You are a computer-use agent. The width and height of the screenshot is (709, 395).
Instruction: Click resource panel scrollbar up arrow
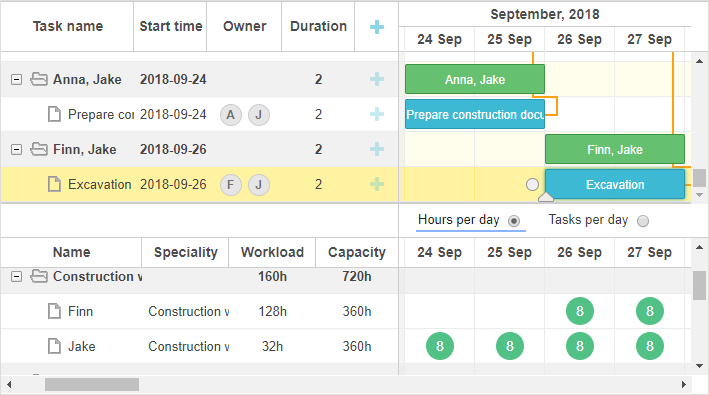click(700, 247)
